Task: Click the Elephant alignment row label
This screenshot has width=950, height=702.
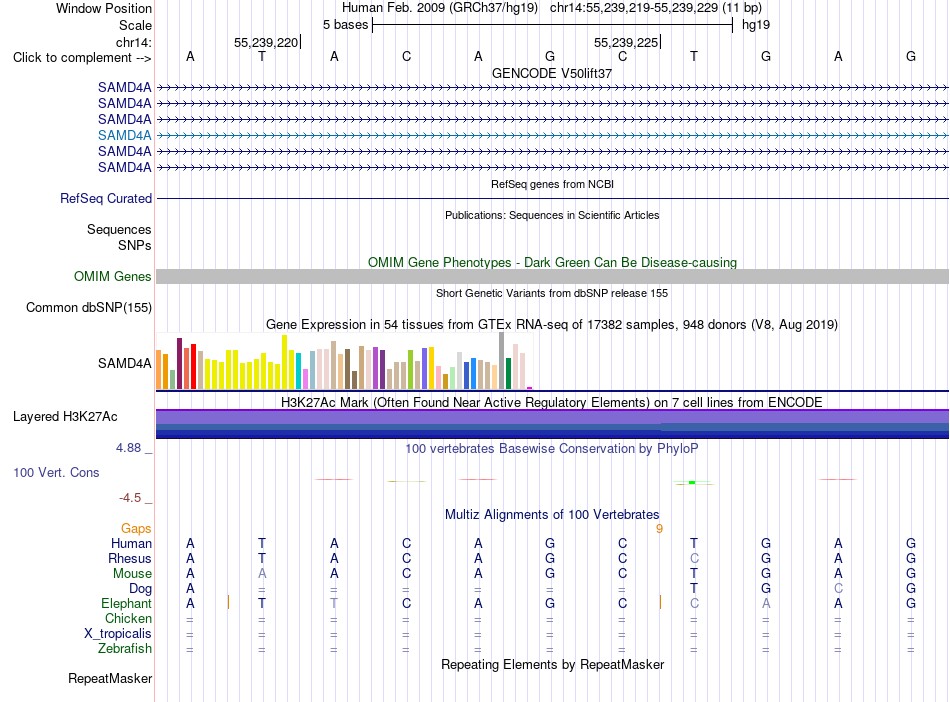Action: [x=126, y=603]
